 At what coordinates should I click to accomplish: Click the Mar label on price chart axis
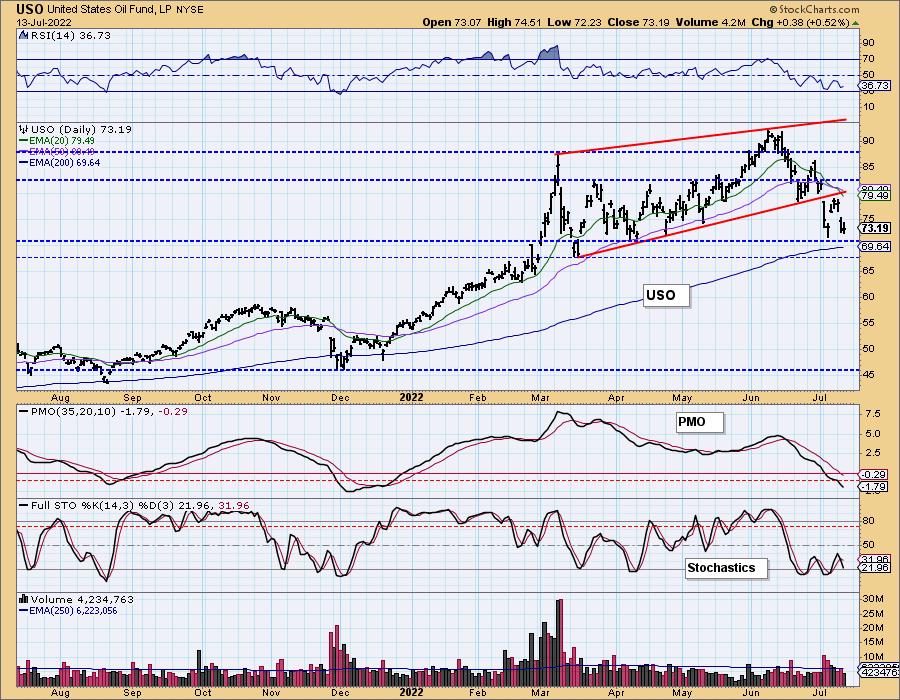(540, 398)
